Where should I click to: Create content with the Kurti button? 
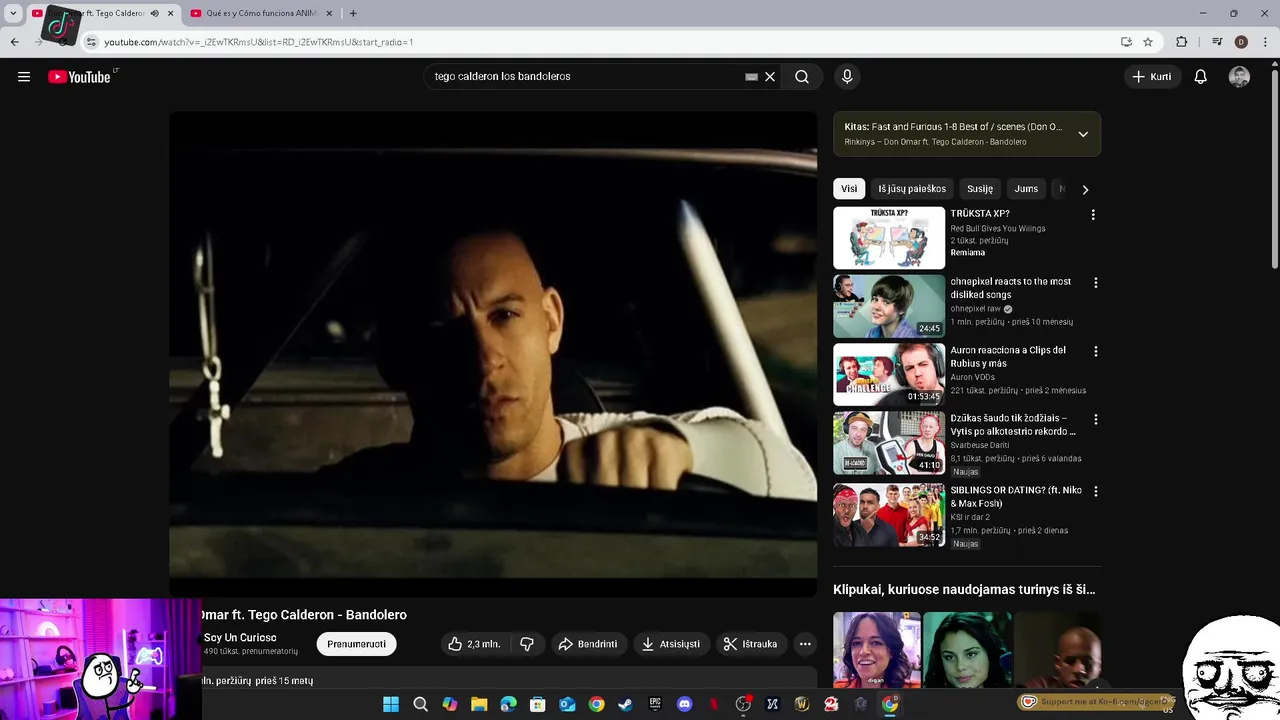click(x=1152, y=77)
